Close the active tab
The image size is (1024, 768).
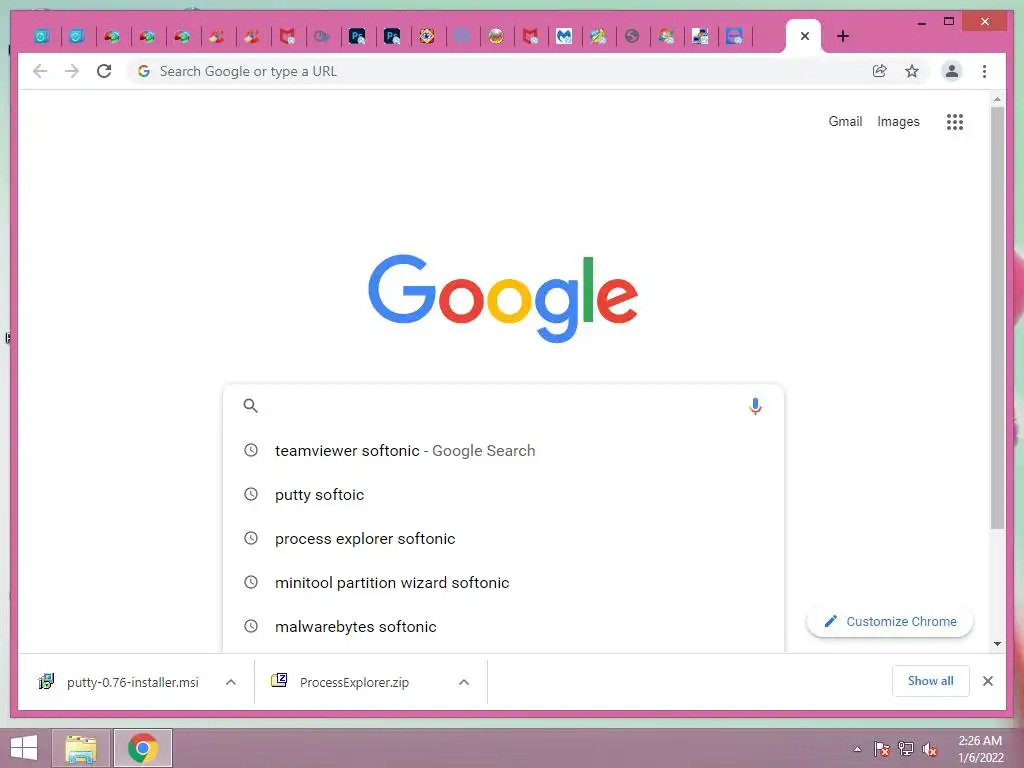805,37
